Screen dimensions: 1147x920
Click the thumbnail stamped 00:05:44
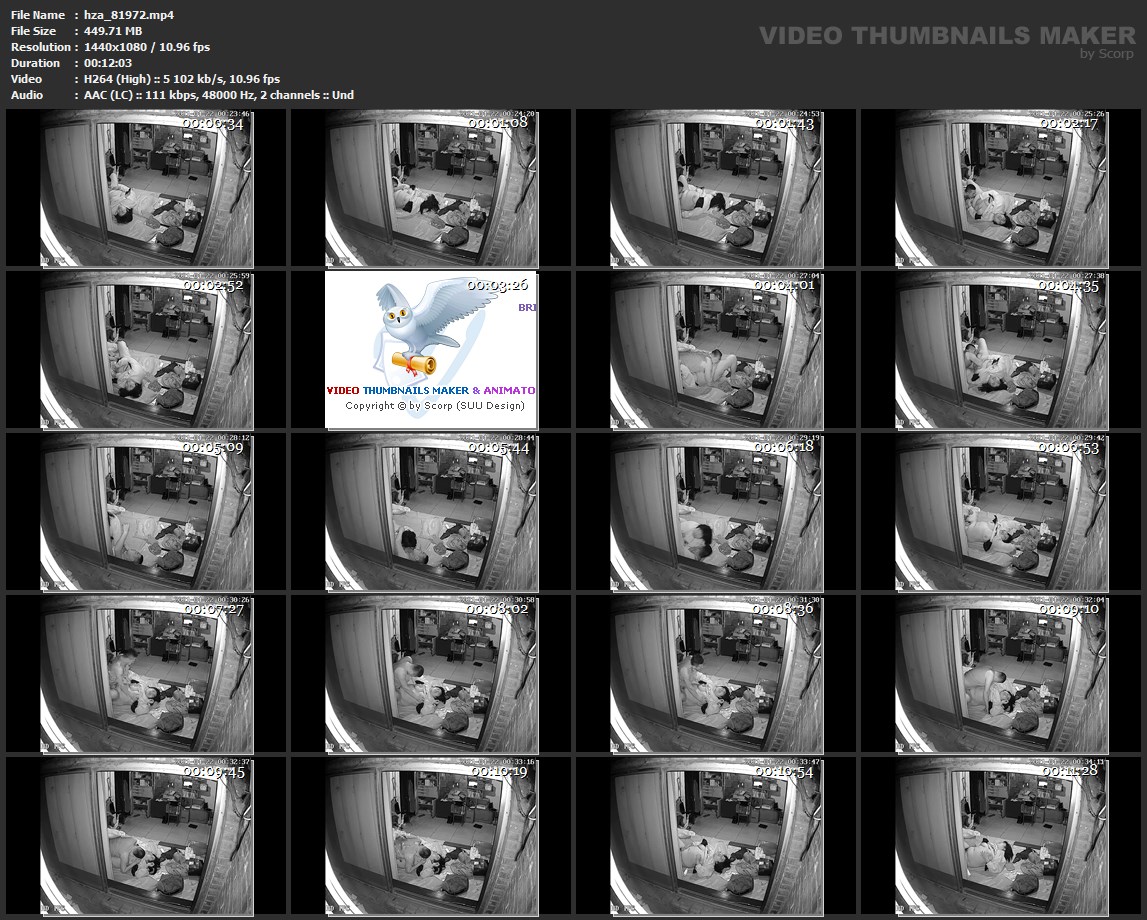tap(431, 512)
